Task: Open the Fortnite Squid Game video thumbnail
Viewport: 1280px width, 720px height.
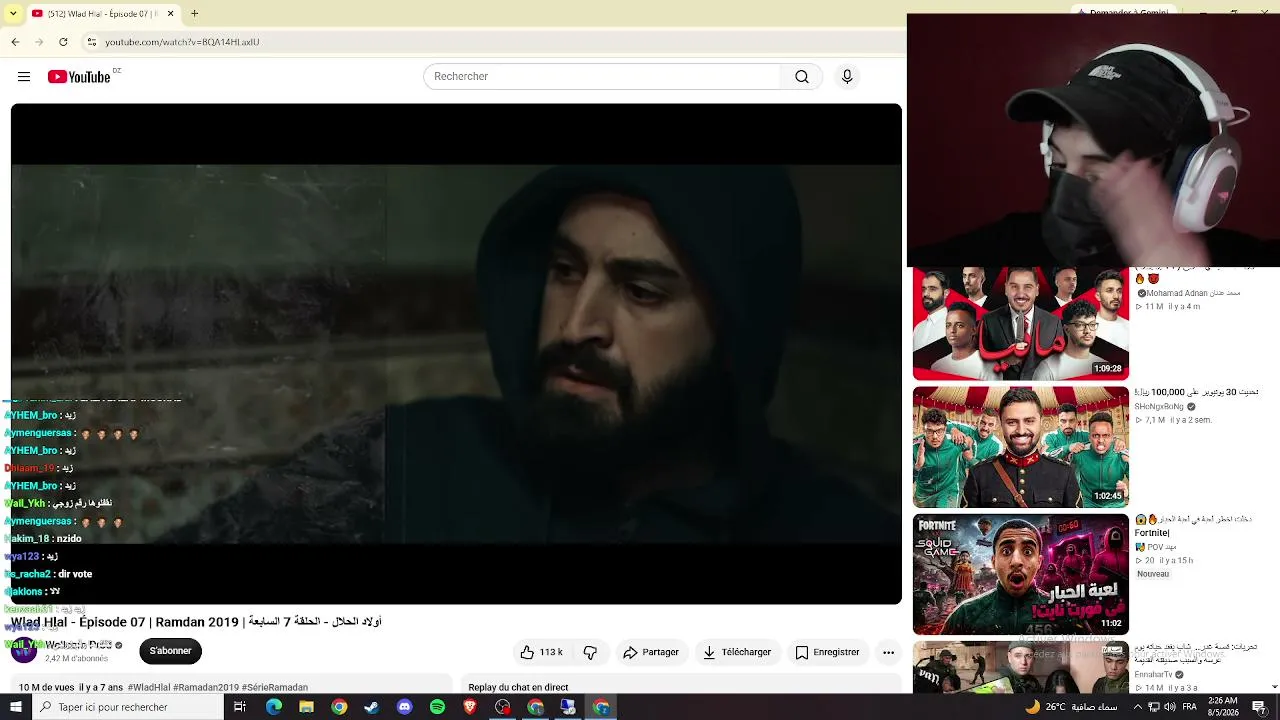Action: (1021, 575)
